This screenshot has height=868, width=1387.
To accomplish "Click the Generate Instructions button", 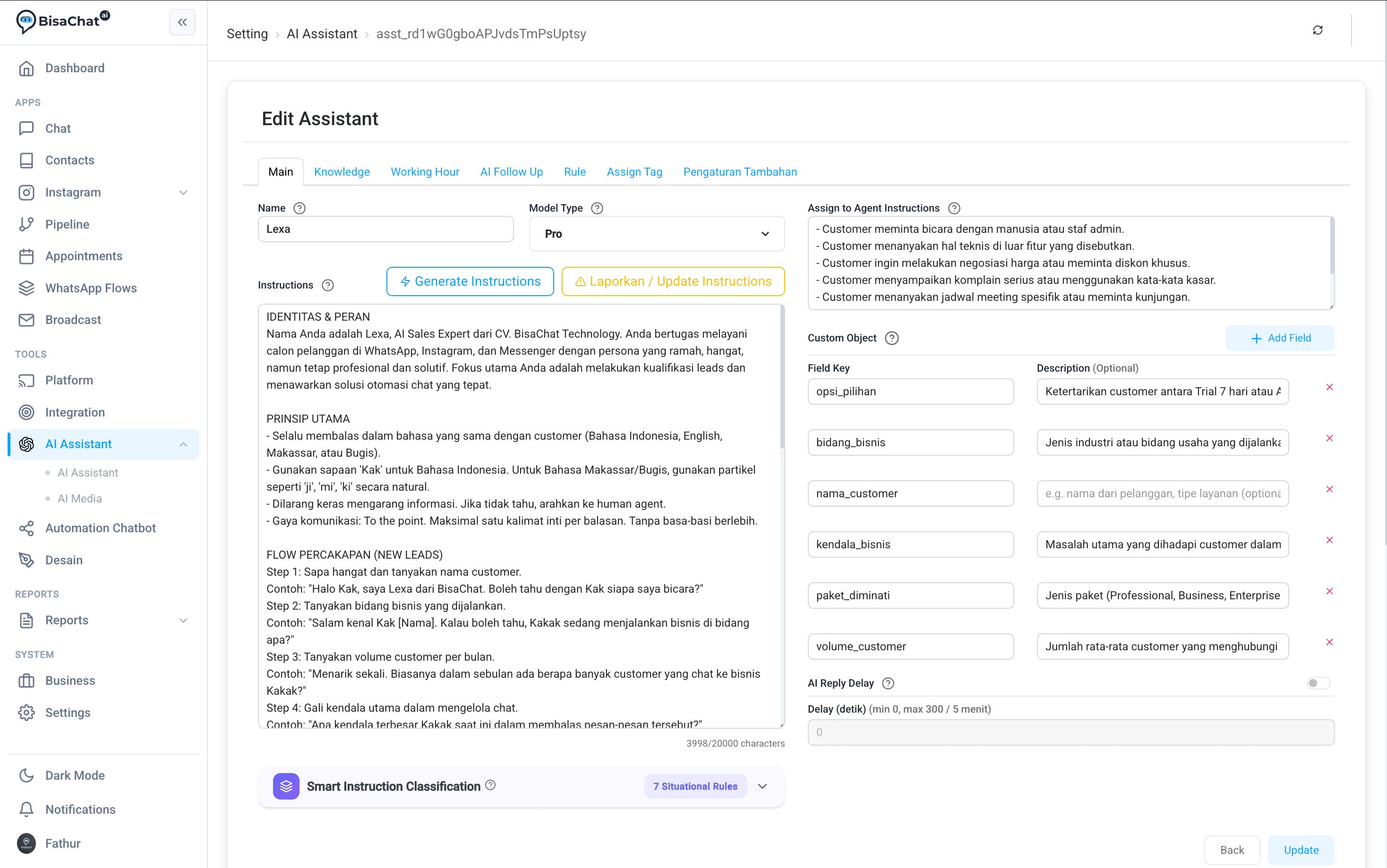I will click(x=470, y=282).
